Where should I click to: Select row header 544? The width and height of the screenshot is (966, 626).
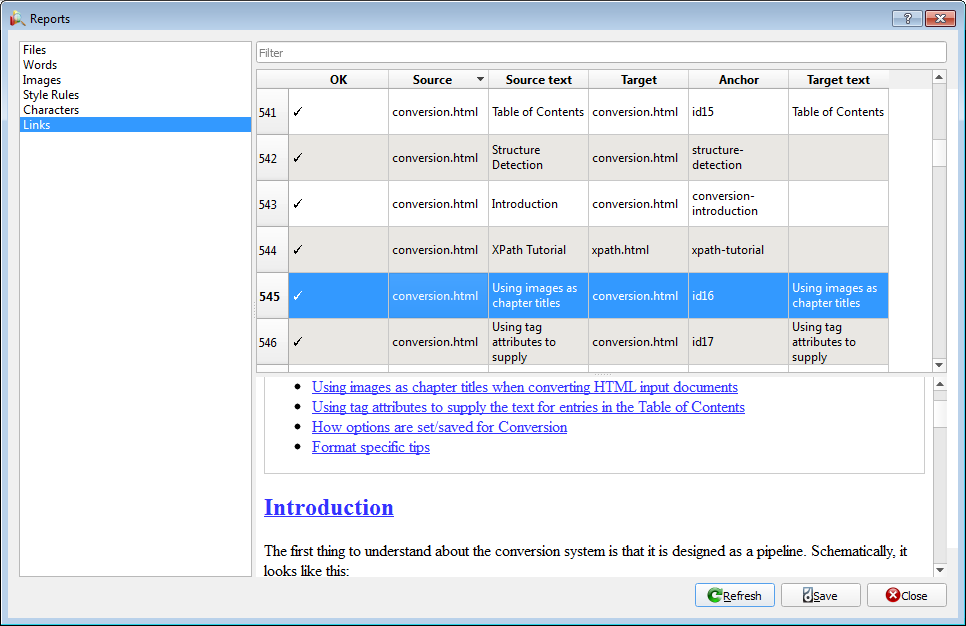[272, 250]
